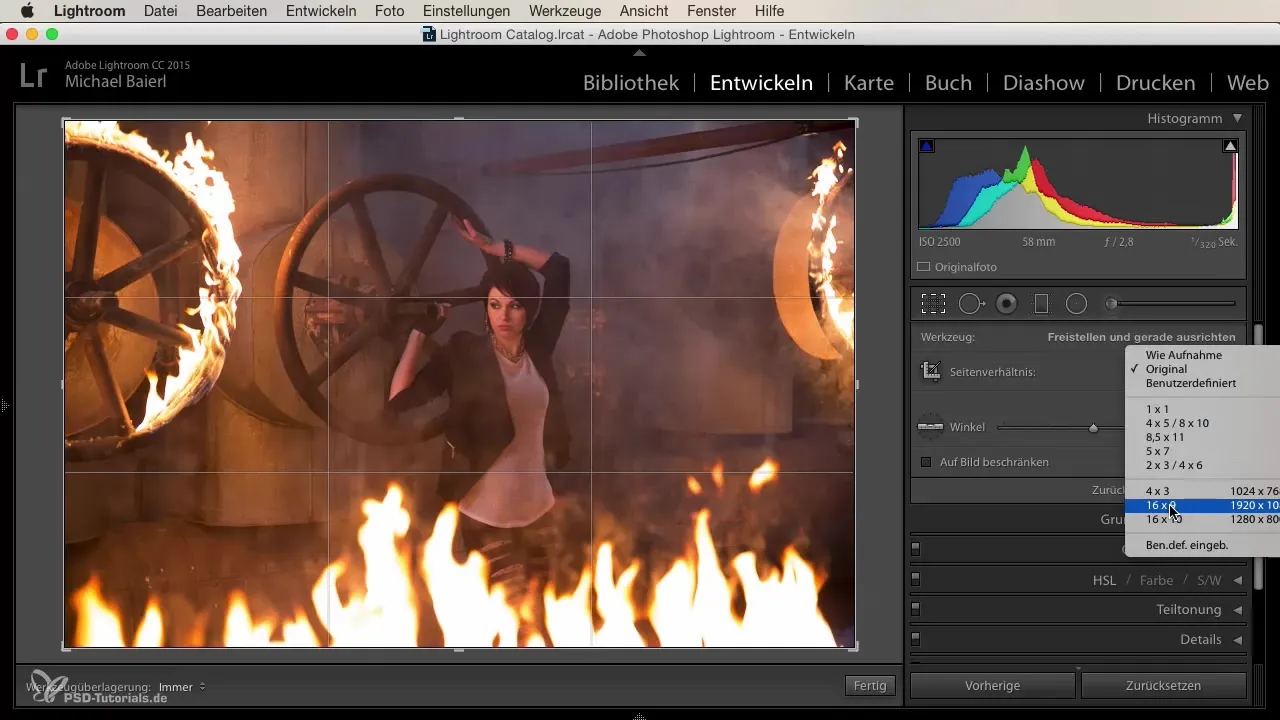Click the bottom-right crop corner handle
The image size is (1280, 720).
click(x=854, y=647)
